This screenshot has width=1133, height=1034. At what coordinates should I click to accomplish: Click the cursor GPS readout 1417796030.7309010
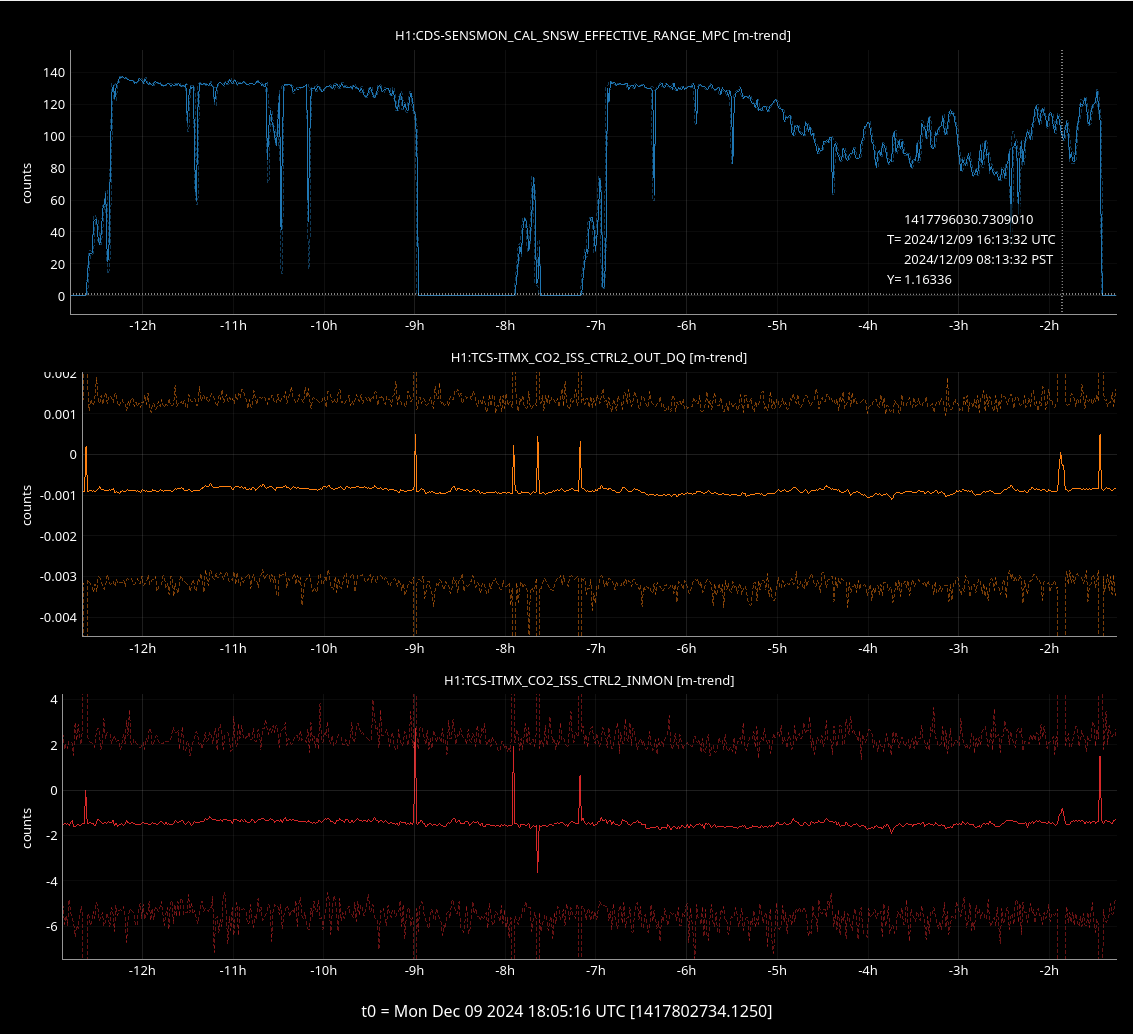968,220
